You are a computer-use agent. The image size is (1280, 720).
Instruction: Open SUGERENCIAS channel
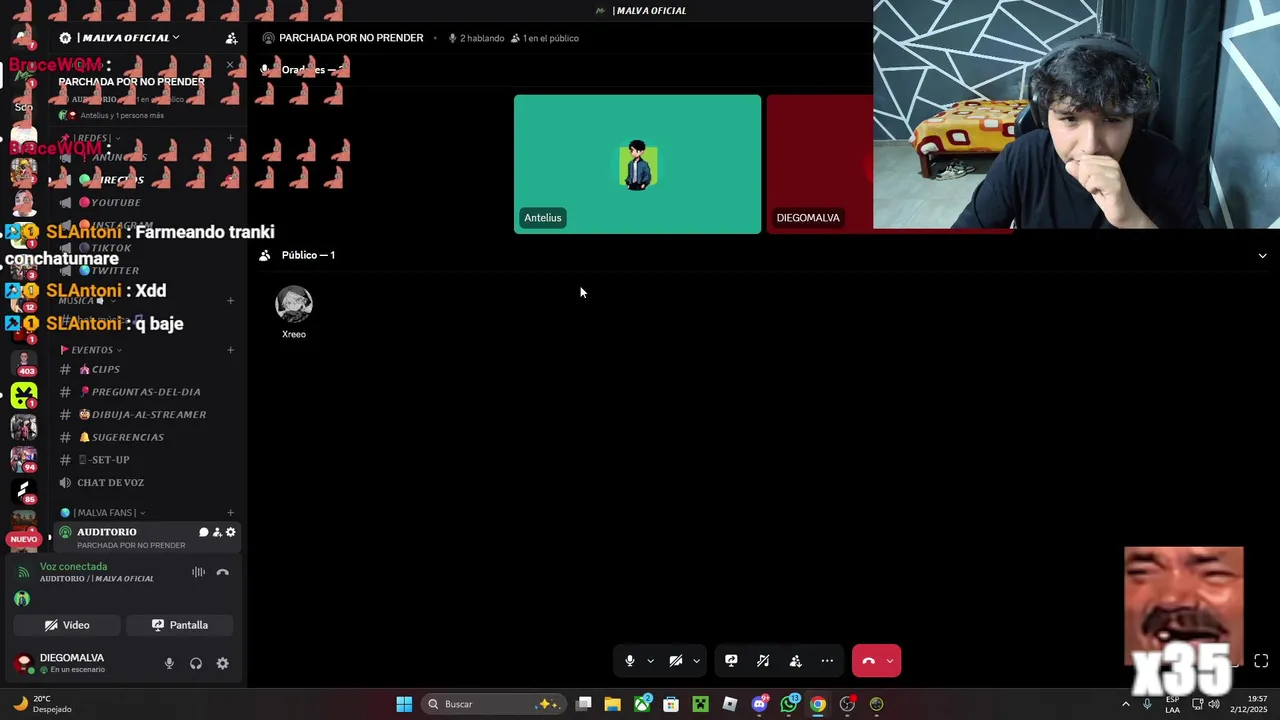[147, 437]
